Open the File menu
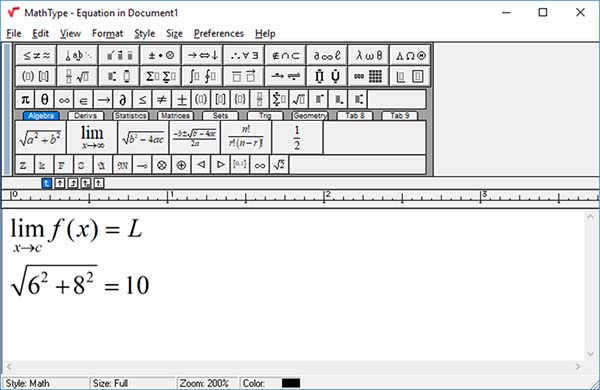Screen dimensions: 600x390 point(14,34)
